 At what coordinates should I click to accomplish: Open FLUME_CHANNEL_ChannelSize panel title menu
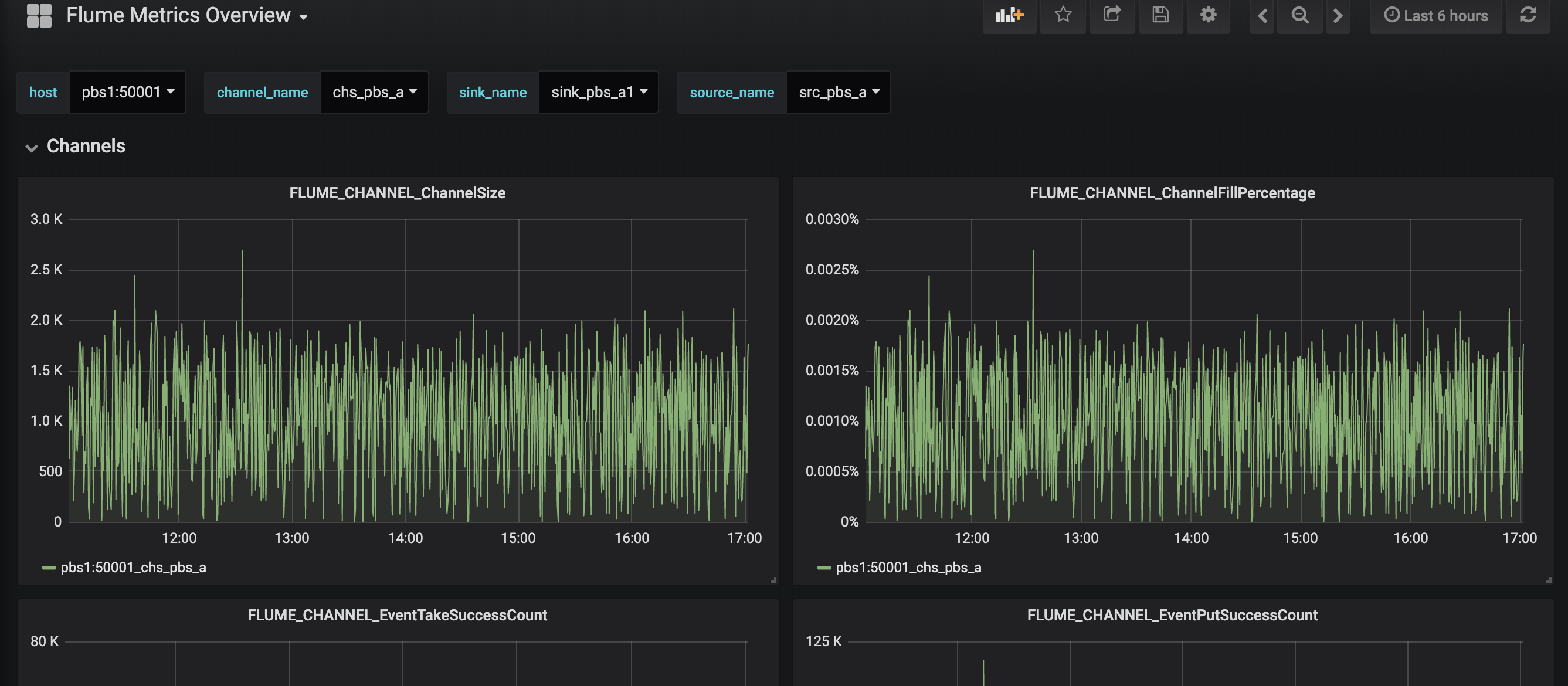click(397, 193)
